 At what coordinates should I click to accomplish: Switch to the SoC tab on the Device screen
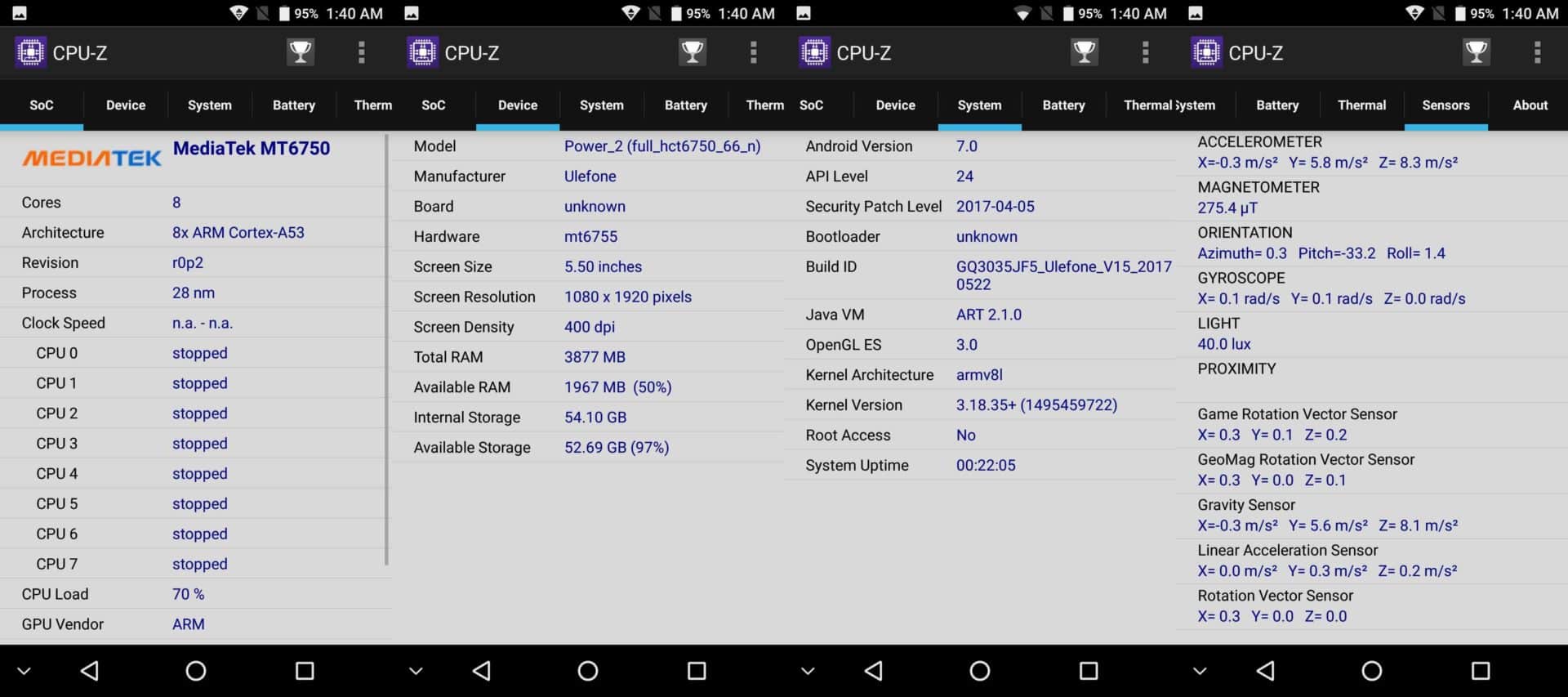pos(434,105)
